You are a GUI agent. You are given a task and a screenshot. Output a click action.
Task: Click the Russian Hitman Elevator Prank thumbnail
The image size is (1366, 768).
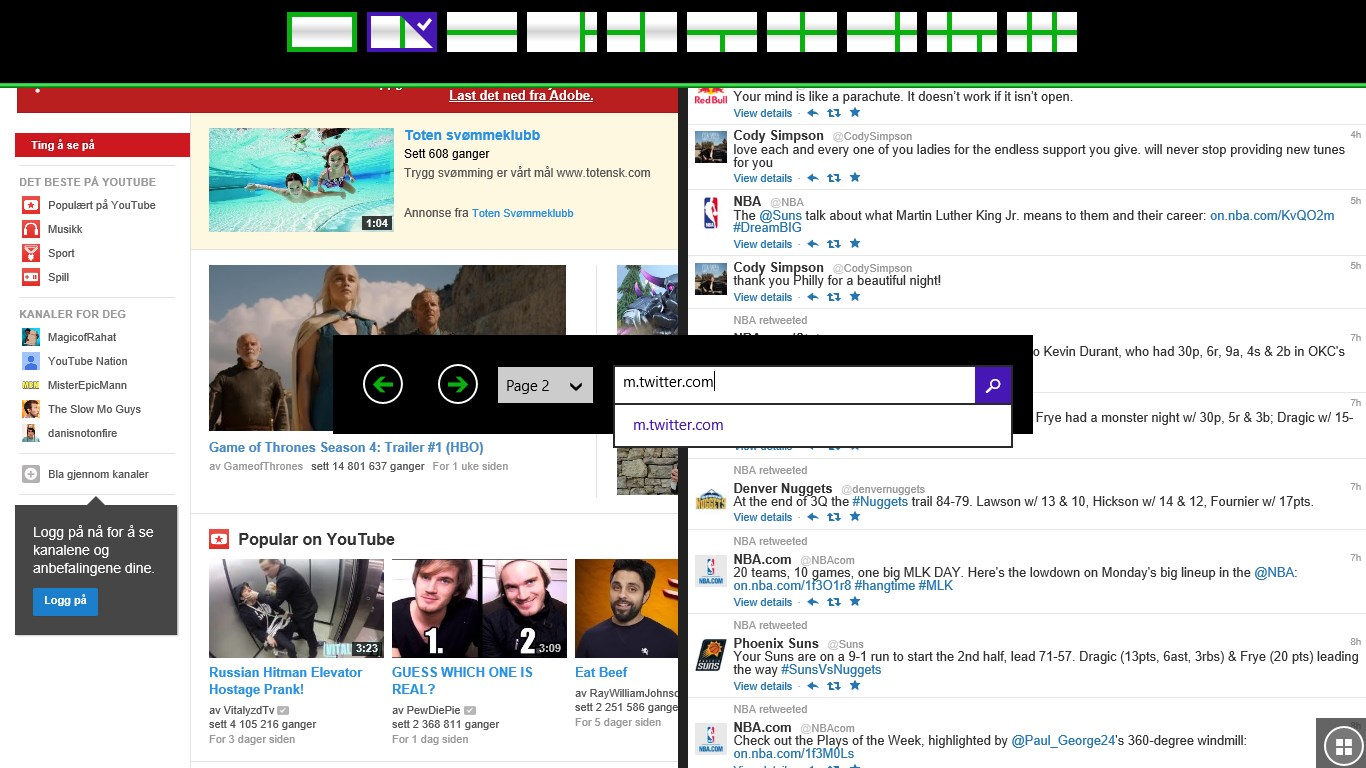coord(296,607)
